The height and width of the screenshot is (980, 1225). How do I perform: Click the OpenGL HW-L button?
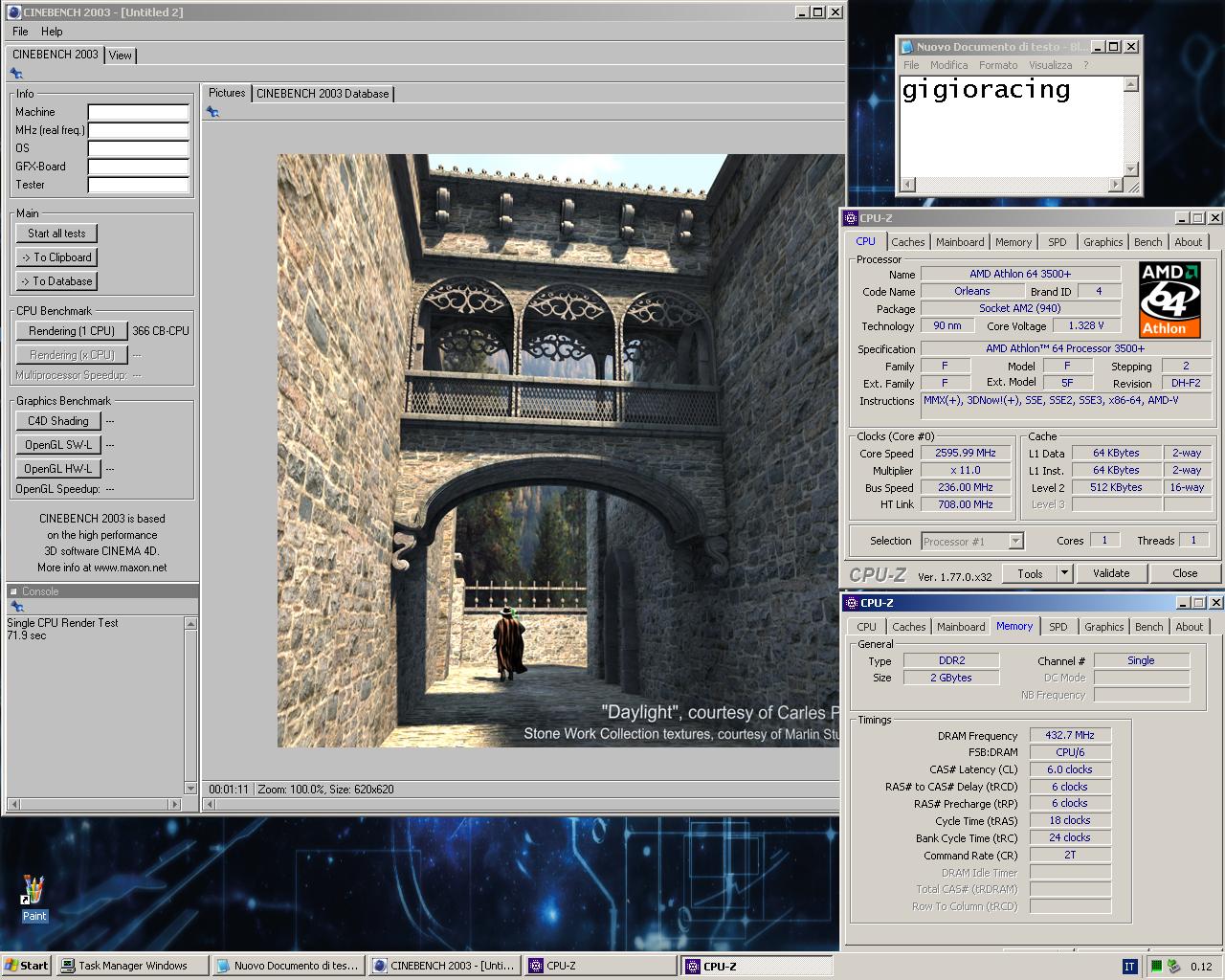click(x=57, y=469)
